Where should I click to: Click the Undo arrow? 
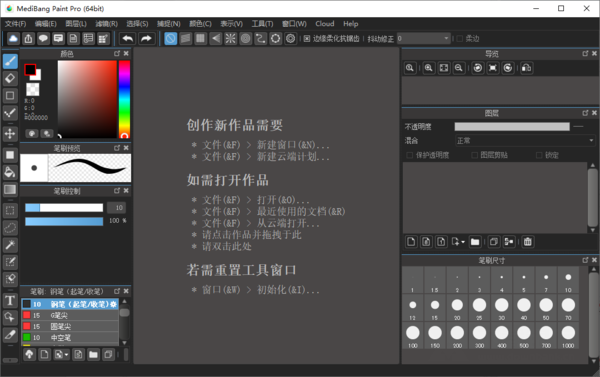pos(128,39)
